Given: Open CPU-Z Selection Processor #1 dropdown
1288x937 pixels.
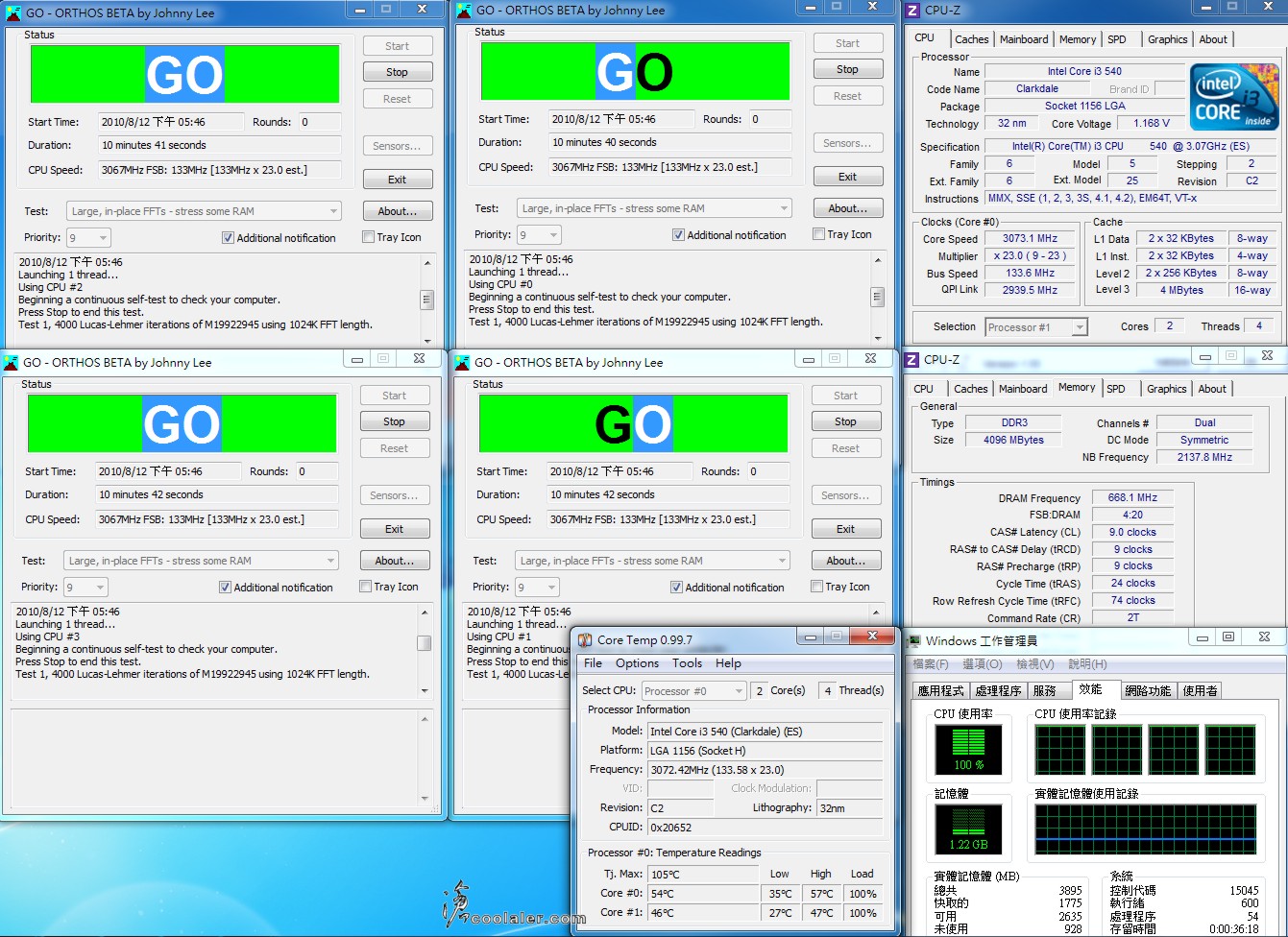Looking at the screenshot, I should pos(1036,327).
